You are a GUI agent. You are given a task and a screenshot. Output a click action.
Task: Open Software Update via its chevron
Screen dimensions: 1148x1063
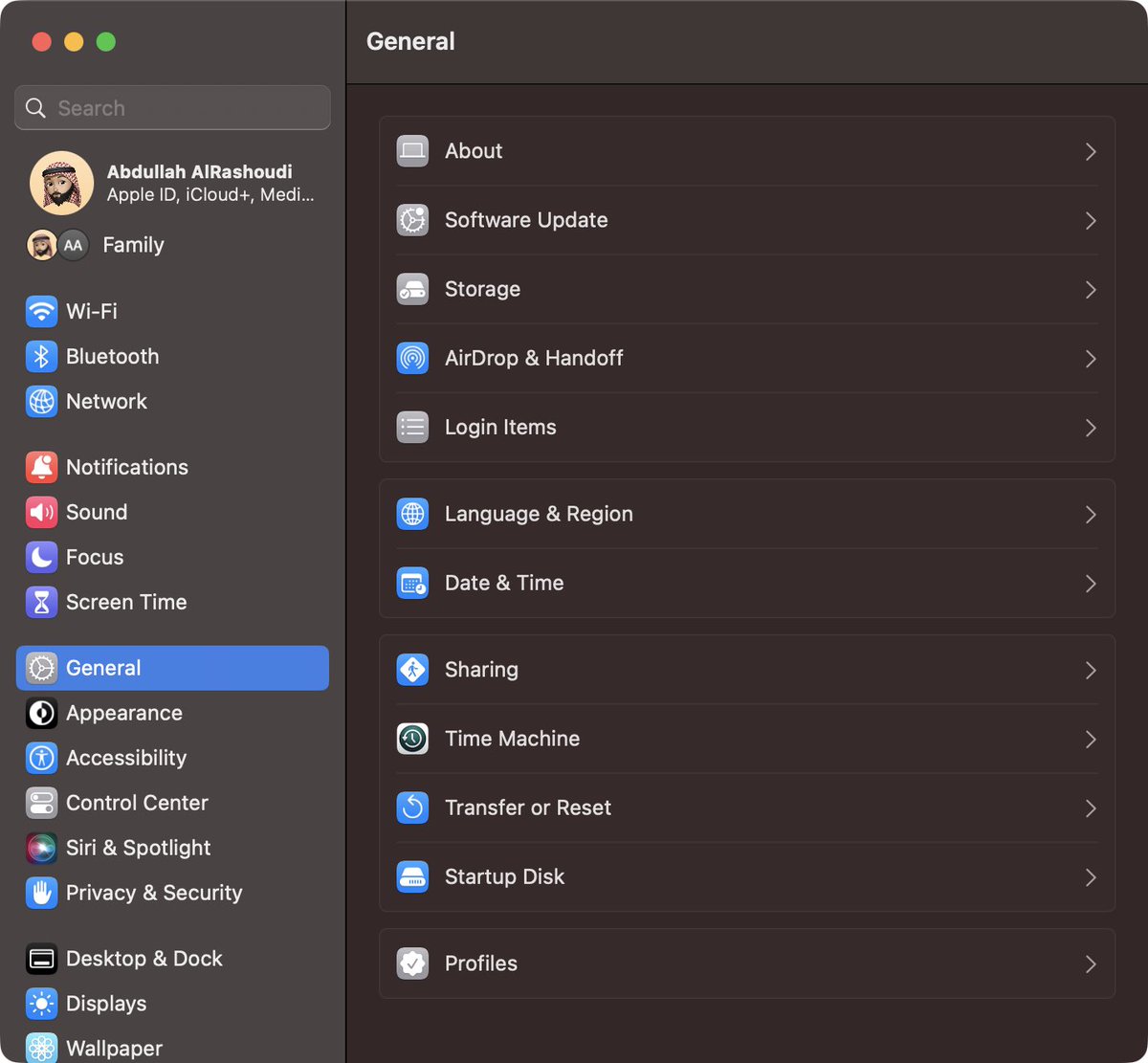(x=1091, y=220)
